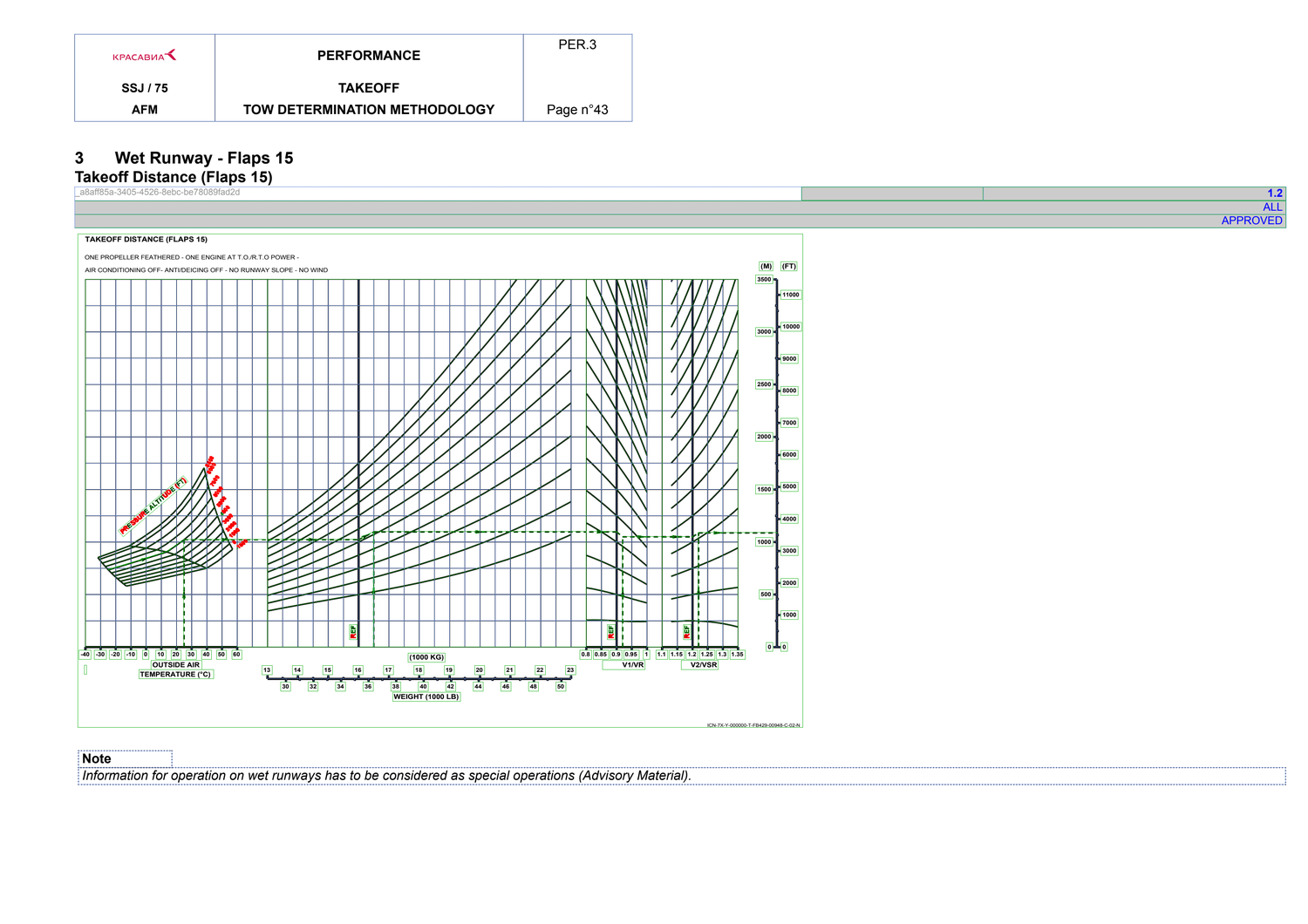Click the PER.3 section code

tap(577, 44)
